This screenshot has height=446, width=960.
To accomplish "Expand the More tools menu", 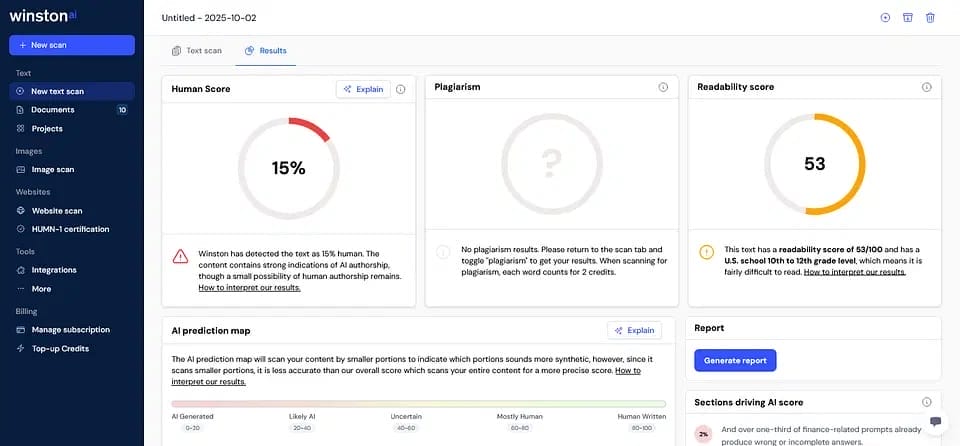I will click(x=41, y=289).
